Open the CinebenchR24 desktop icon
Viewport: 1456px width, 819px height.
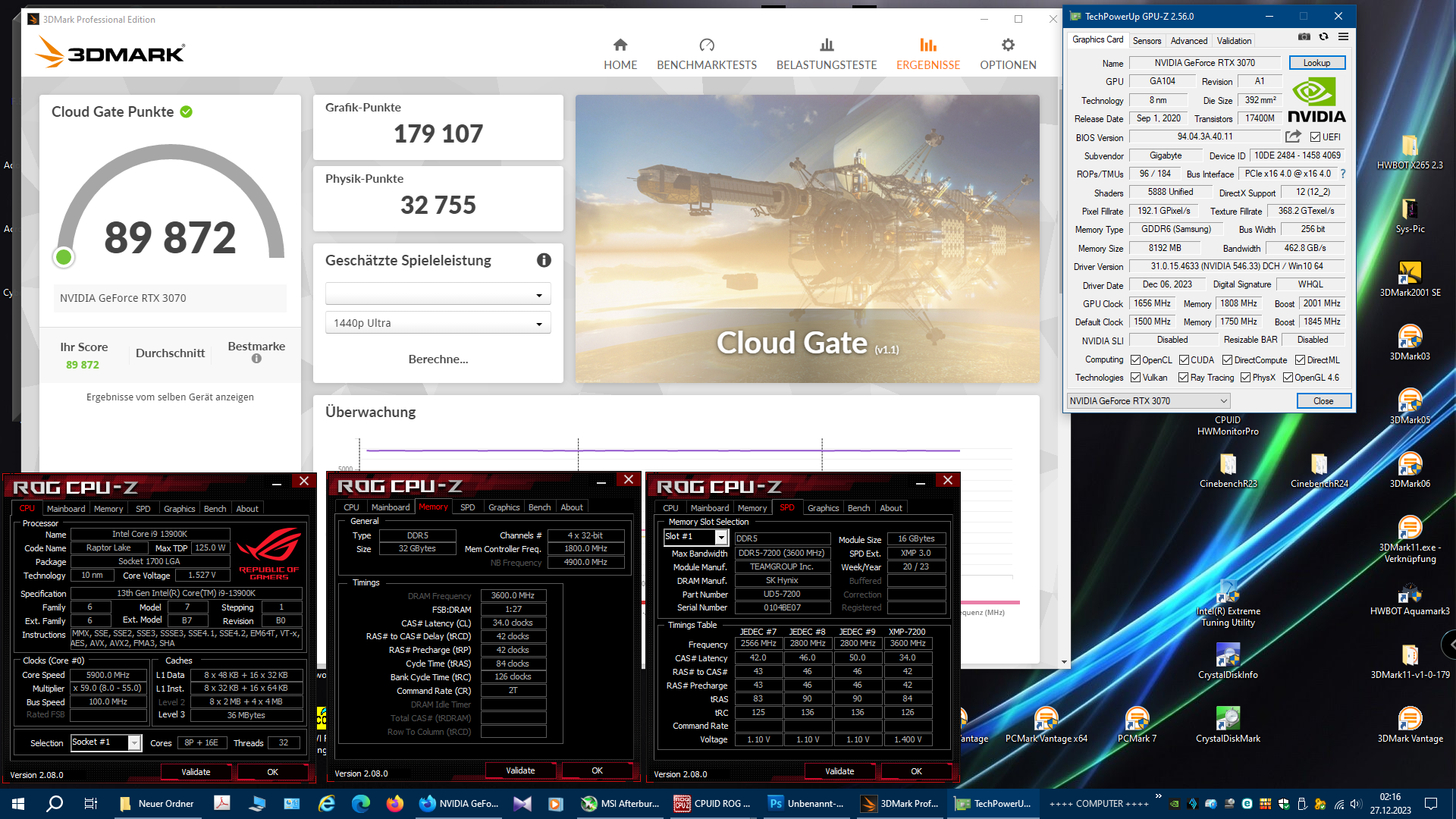[1319, 470]
